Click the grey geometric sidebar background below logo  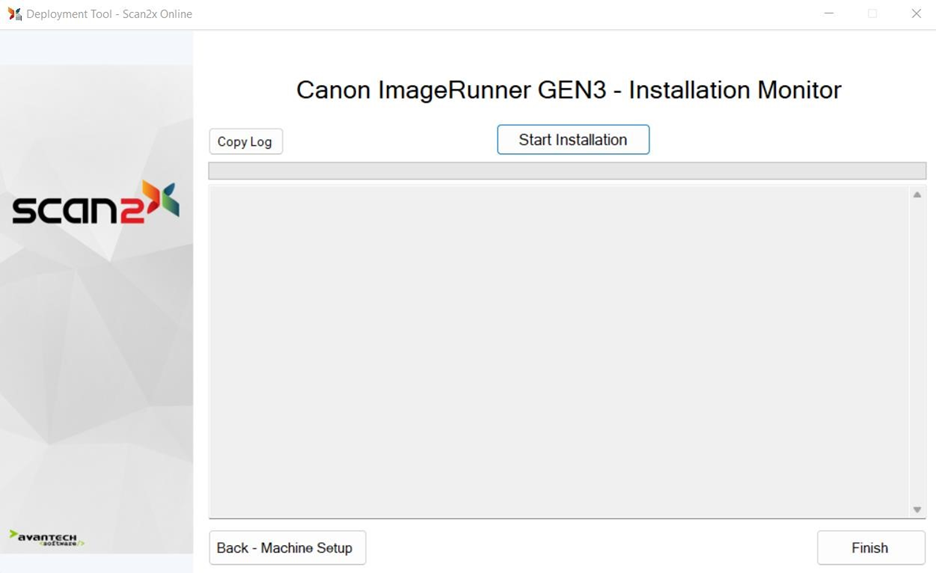(x=96, y=380)
